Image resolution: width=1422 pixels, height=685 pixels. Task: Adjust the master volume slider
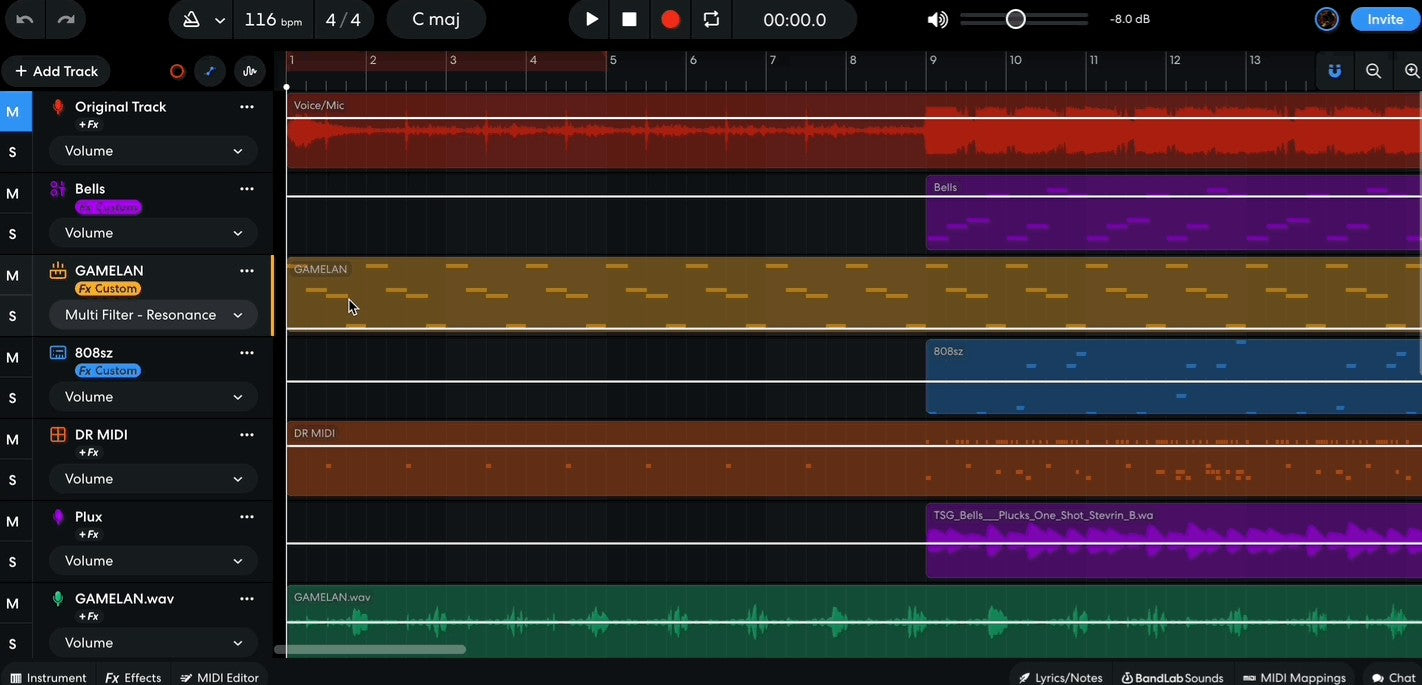(x=1016, y=18)
